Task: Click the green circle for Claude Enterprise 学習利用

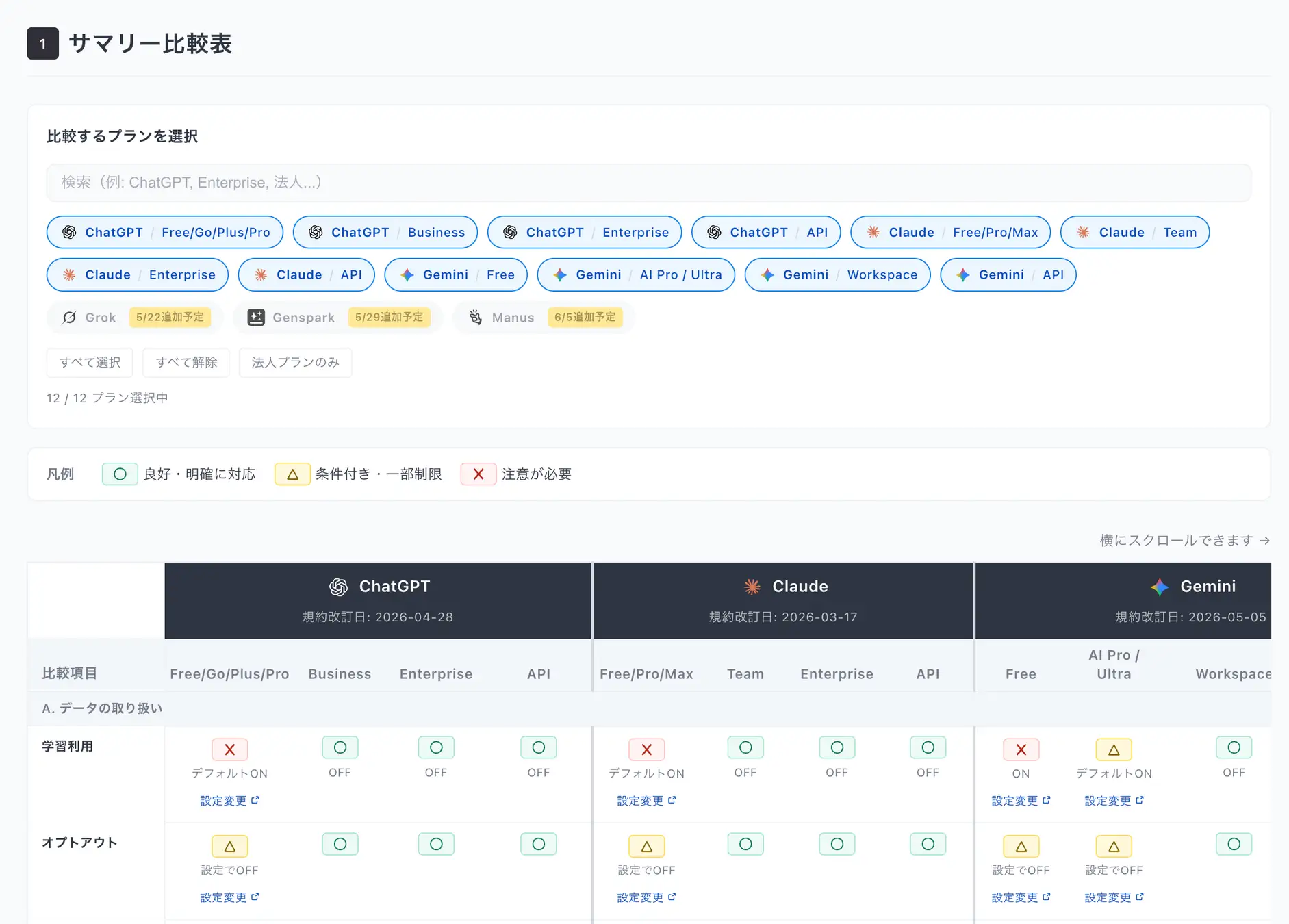Action: [837, 747]
